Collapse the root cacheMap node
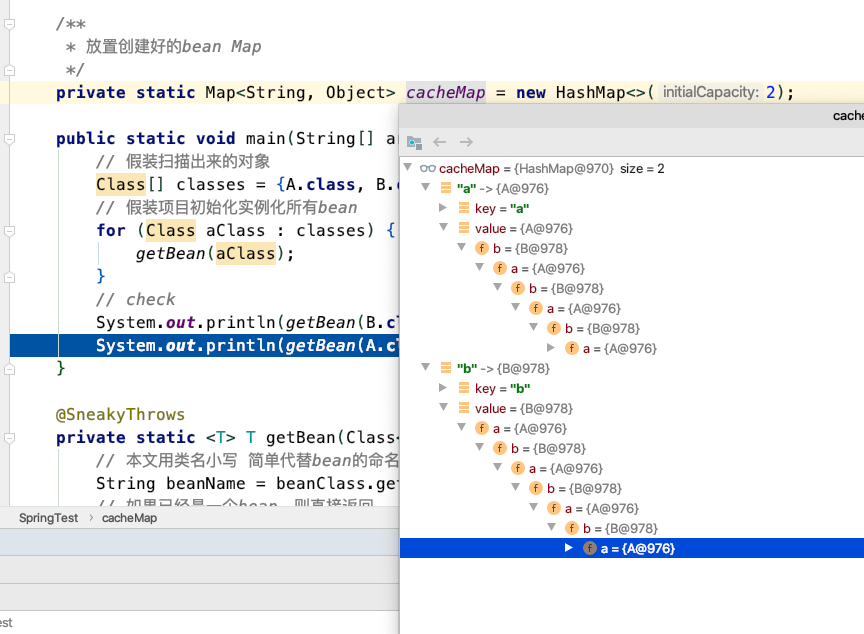 point(408,169)
